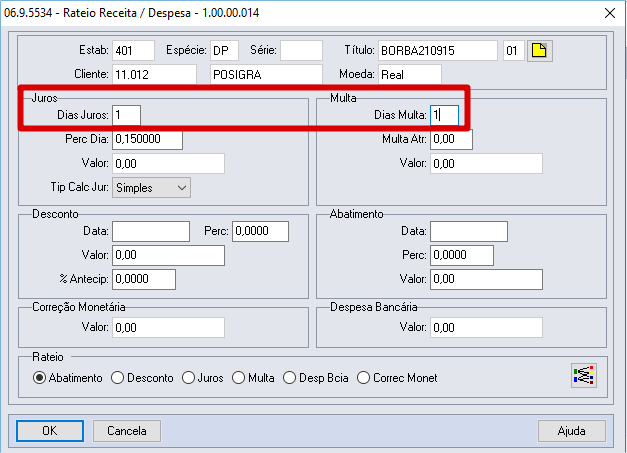Click the Desconto Valor field
The width and height of the screenshot is (627, 453).
click(168, 255)
